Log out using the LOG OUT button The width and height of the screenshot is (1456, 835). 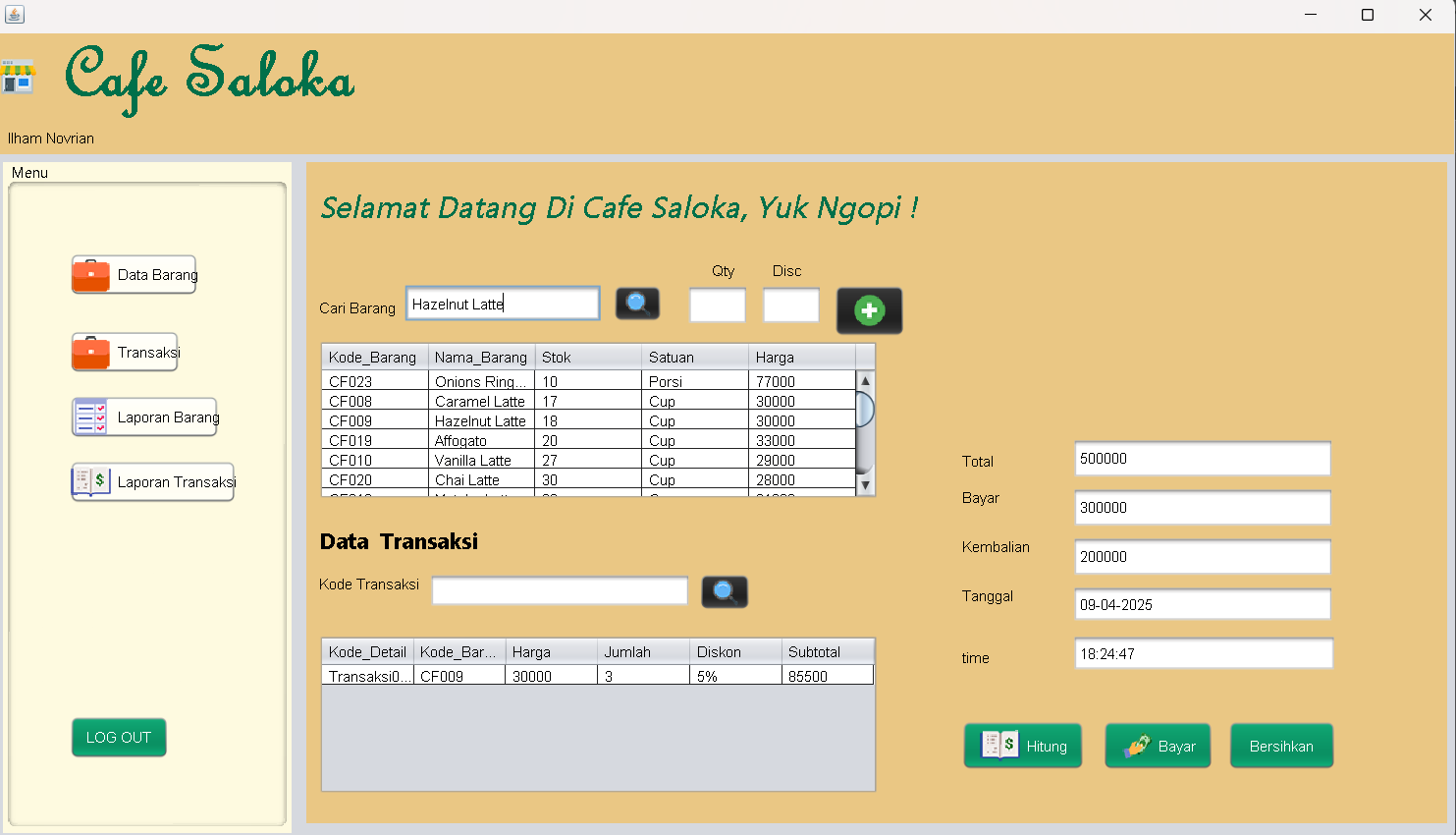[119, 738]
